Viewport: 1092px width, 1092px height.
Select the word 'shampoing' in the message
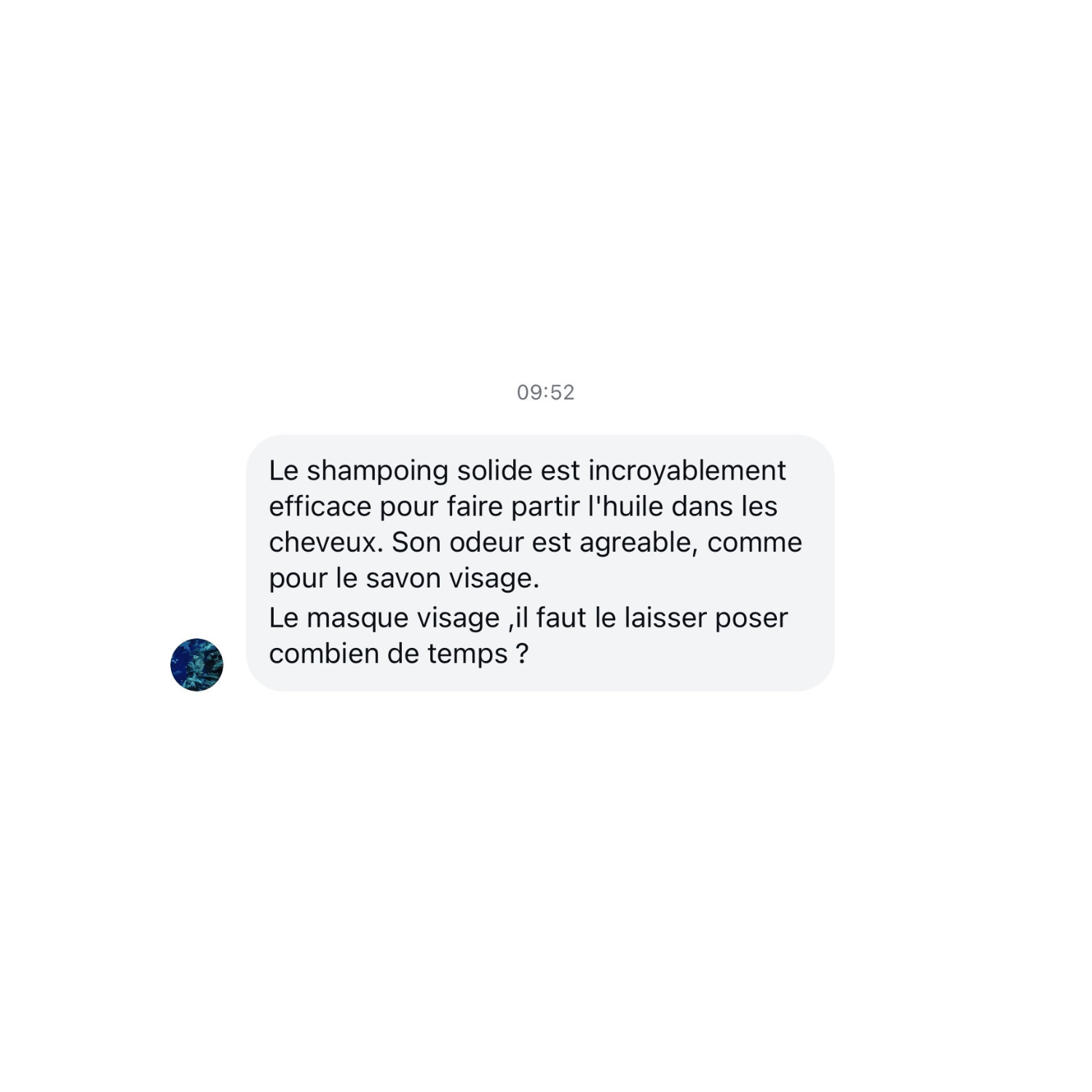[377, 472]
